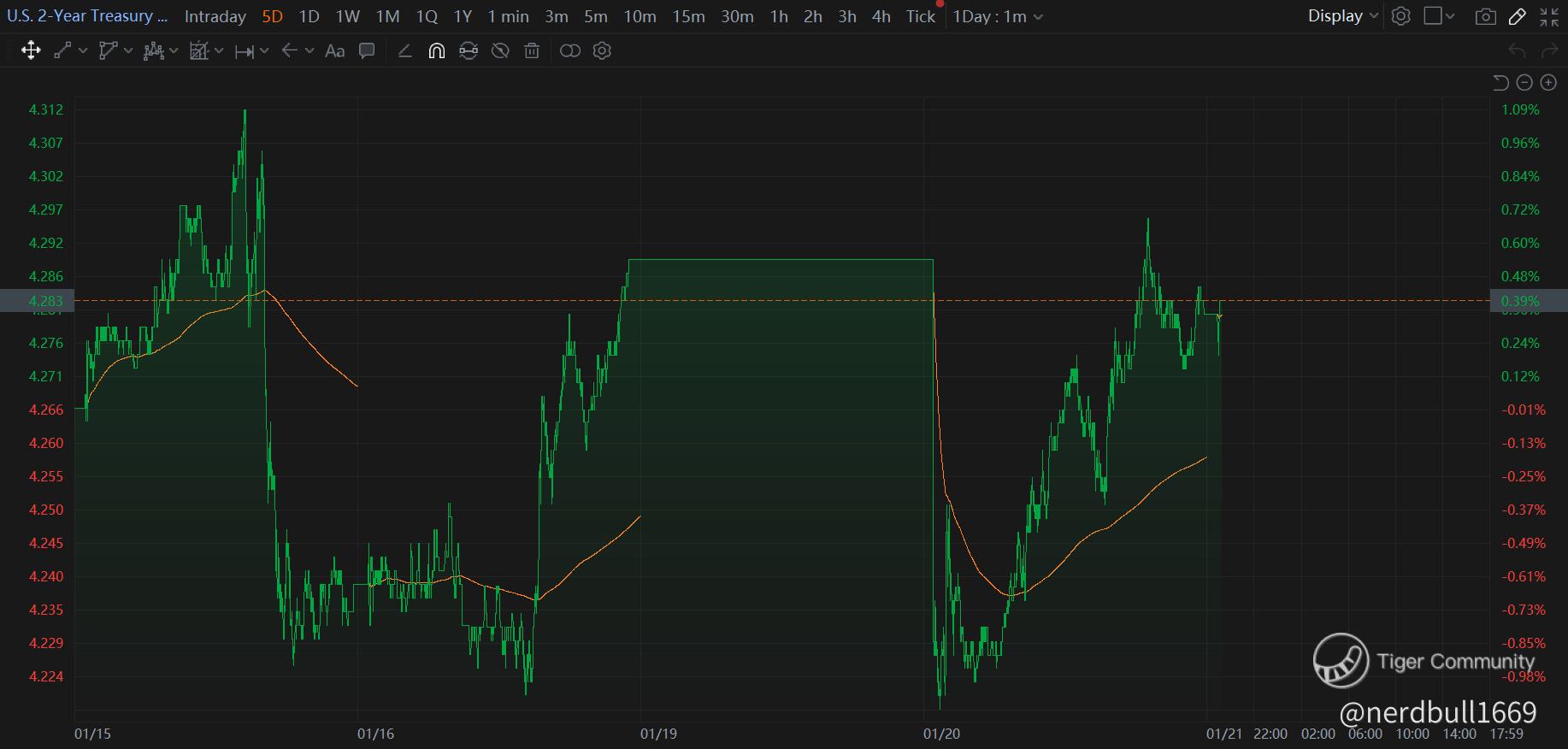Select the polygon shape drawing tool
Image resolution: width=1568 pixels, height=749 pixels.
click(x=108, y=51)
